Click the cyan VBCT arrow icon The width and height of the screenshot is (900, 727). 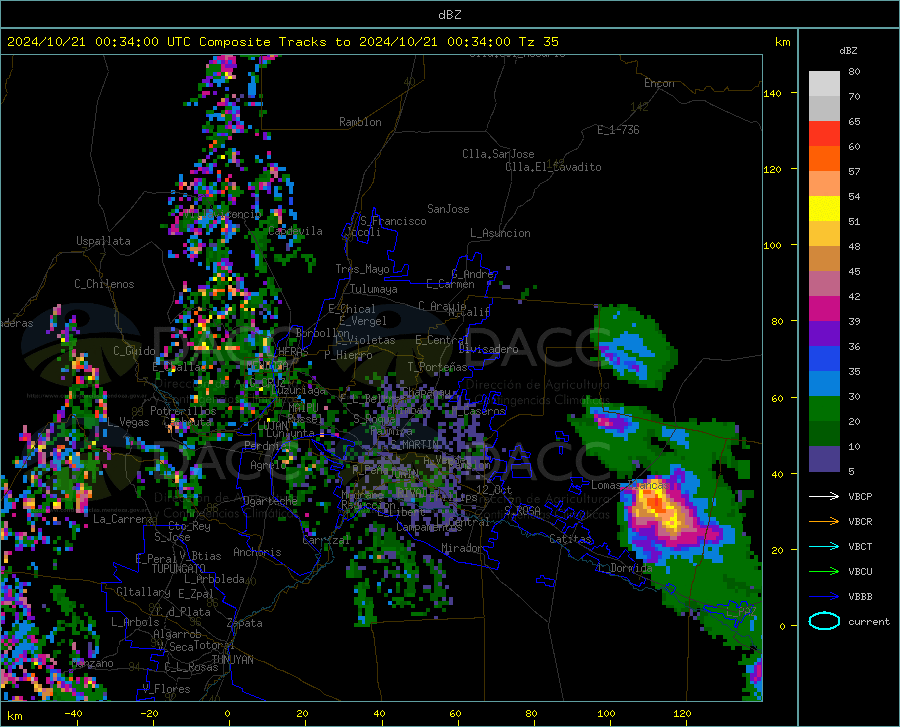tap(824, 546)
